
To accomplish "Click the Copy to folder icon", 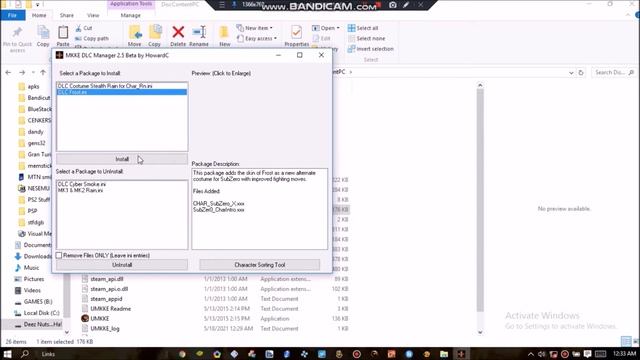I will (155, 33).
